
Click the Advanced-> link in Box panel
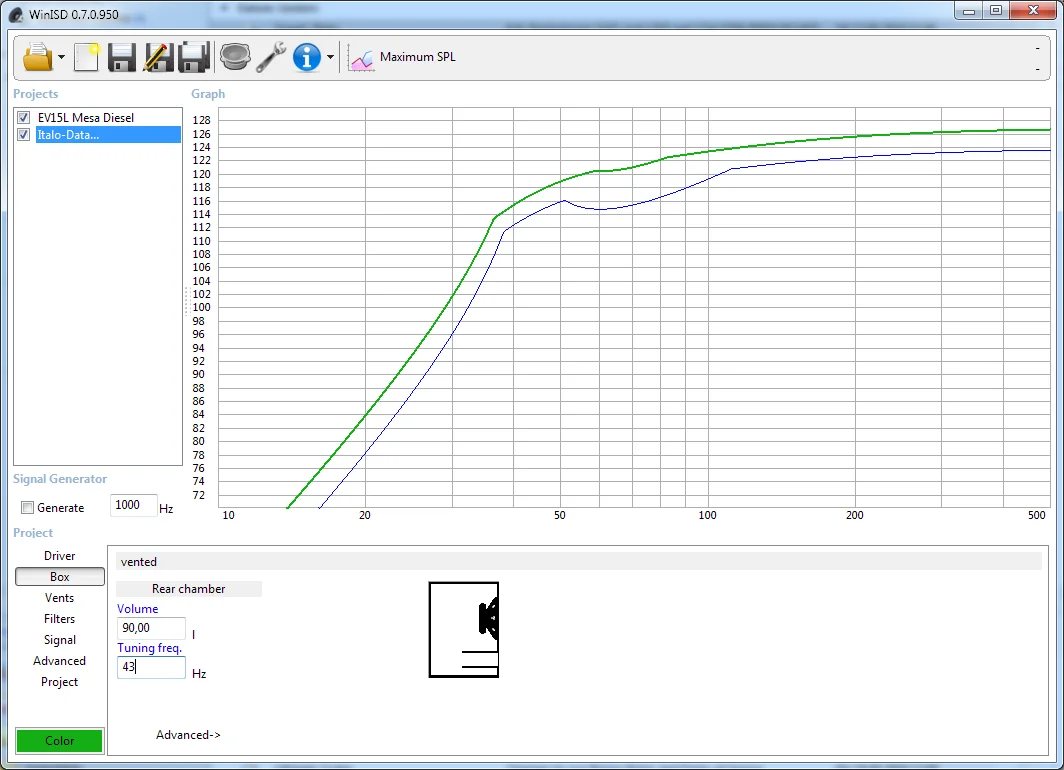click(188, 735)
